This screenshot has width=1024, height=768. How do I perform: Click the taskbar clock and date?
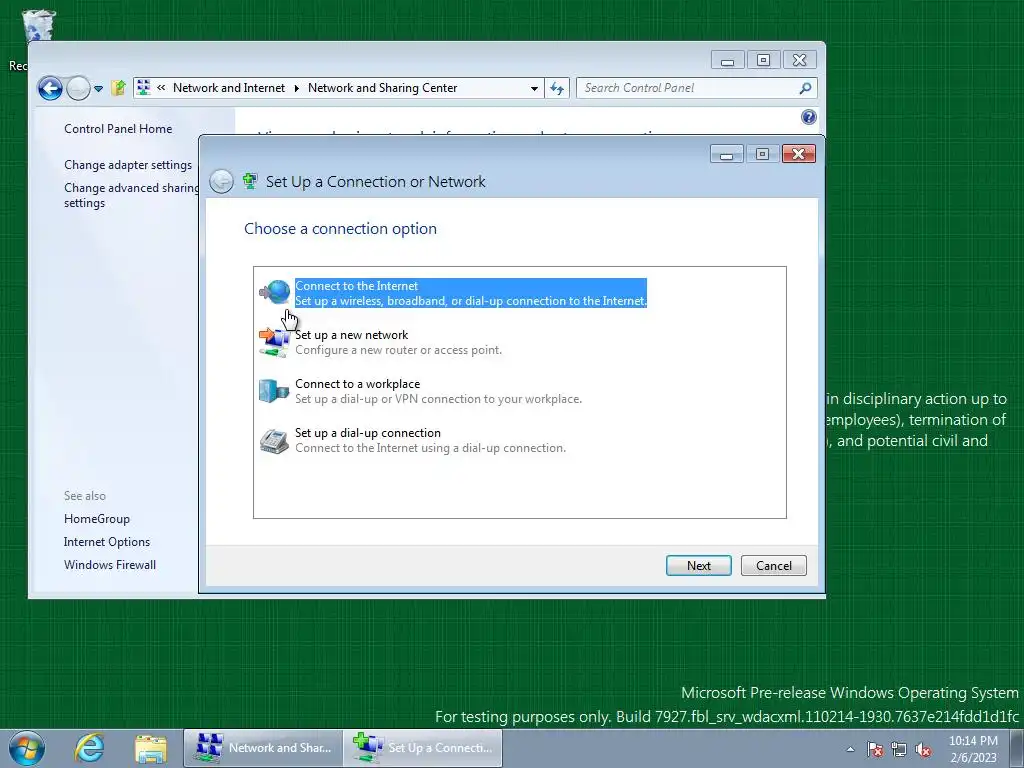973,749
